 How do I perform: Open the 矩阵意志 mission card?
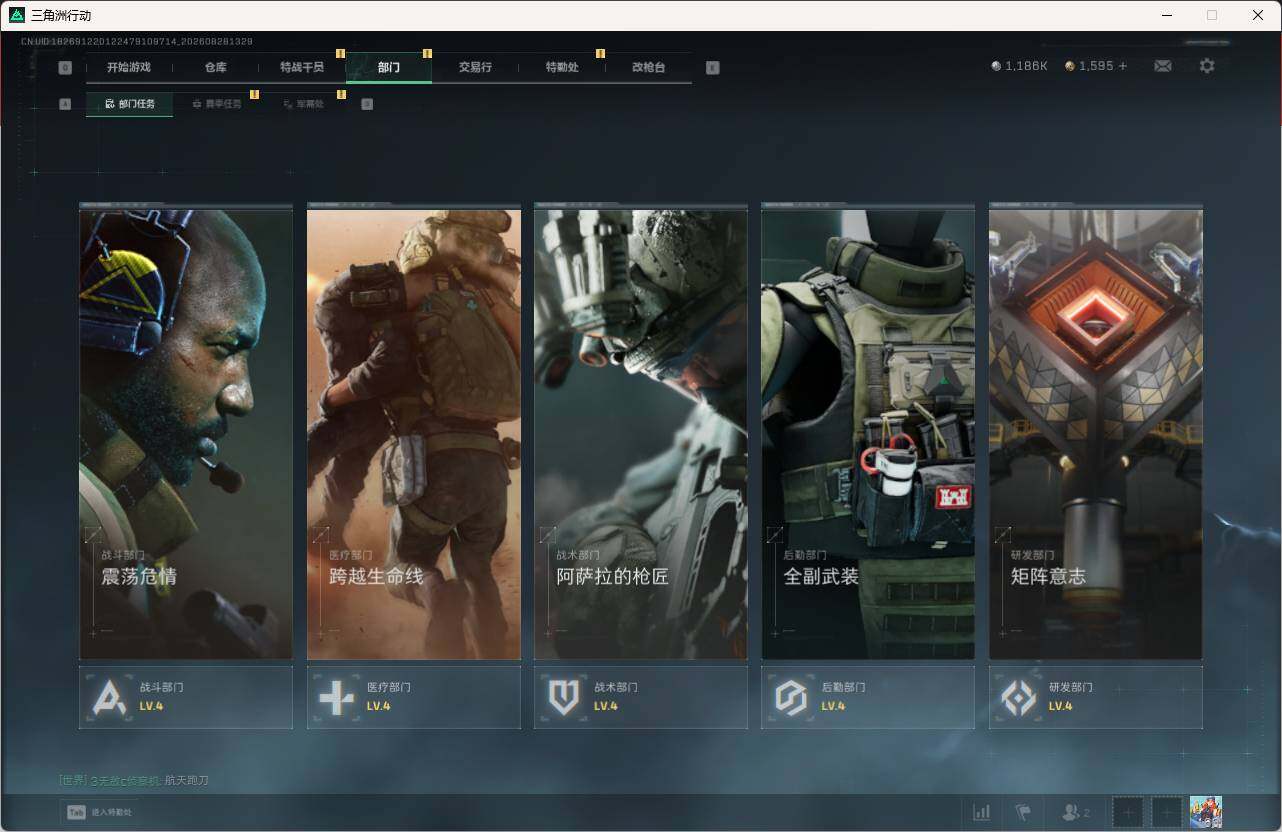1096,432
